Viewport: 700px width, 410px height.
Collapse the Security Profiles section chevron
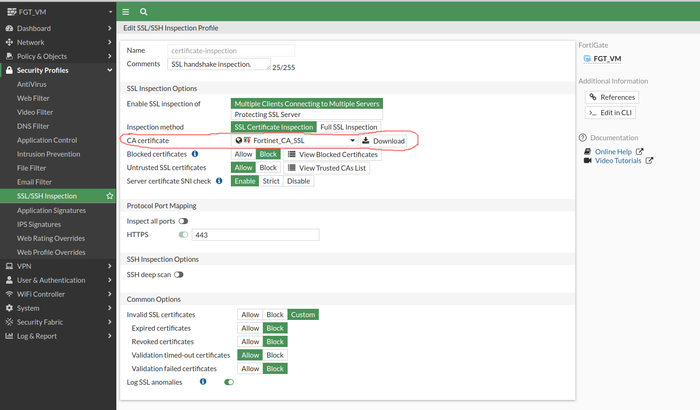pos(109,70)
